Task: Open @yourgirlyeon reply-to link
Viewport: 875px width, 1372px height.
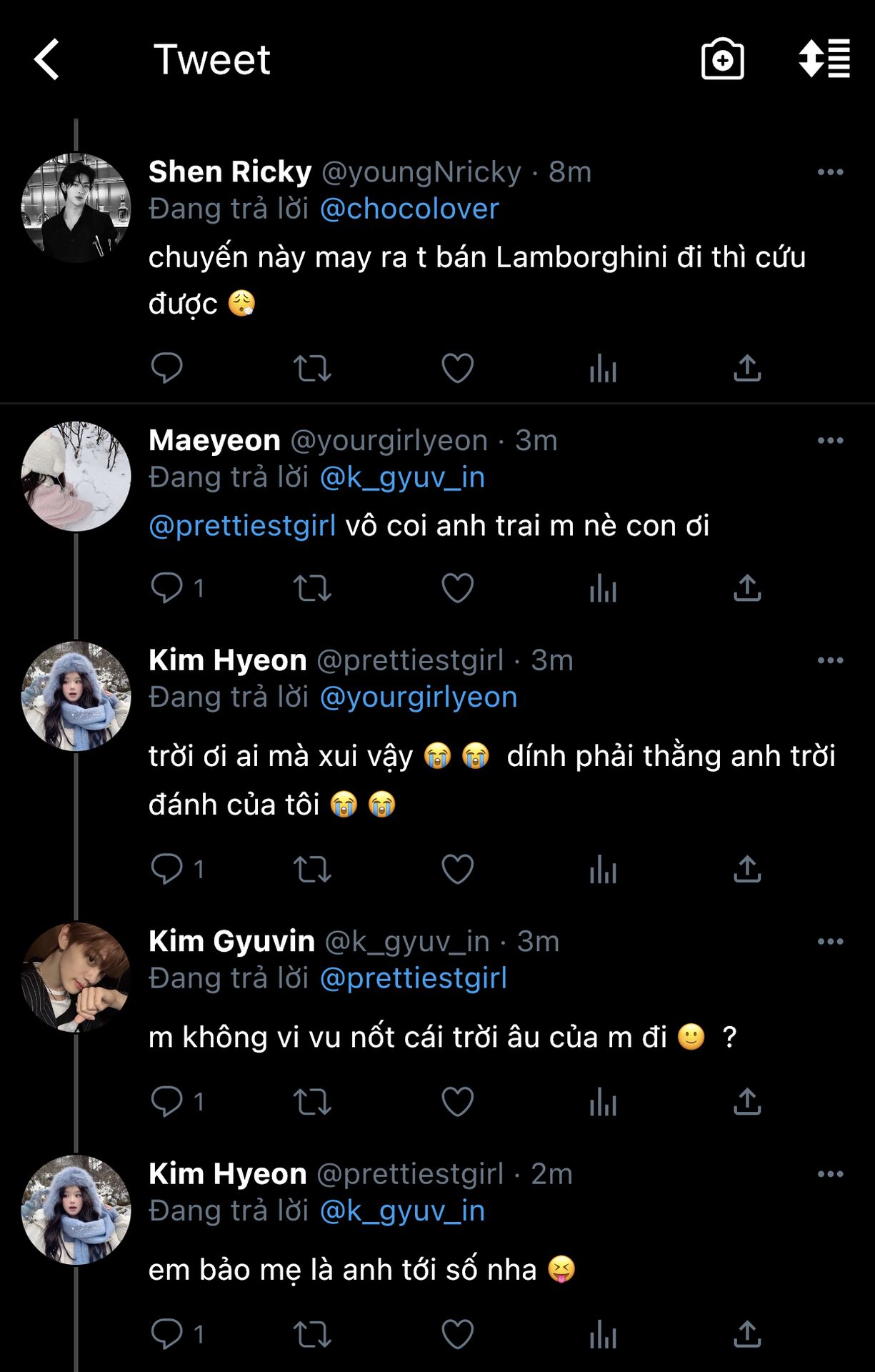Action: coord(419,697)
